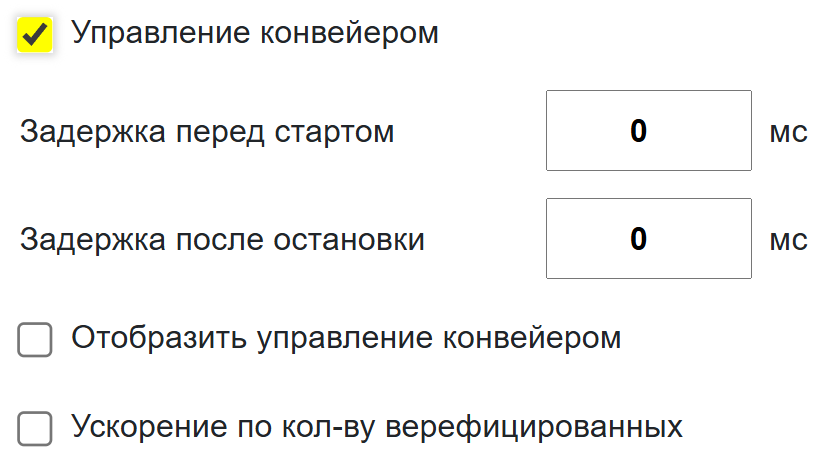The image size is (831, 476).
Task: Click the Управление конвейером label text
Action: click(255, 33)
